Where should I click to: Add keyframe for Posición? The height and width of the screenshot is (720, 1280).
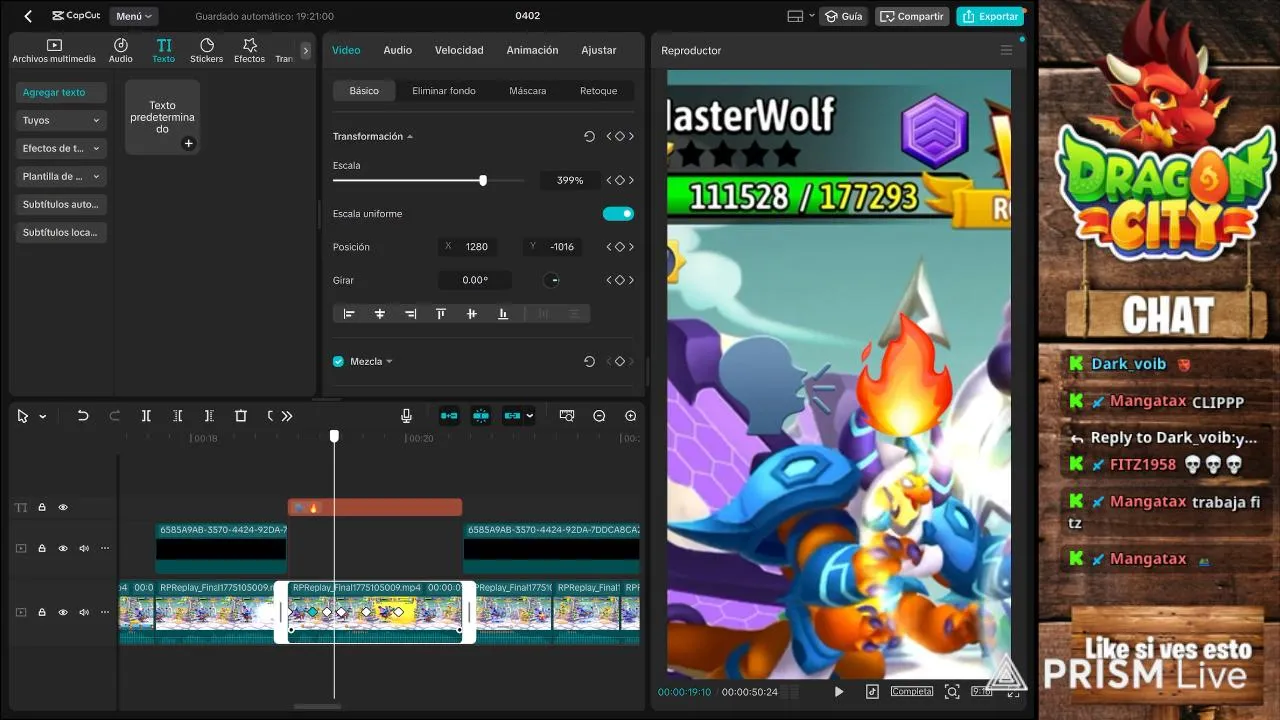click(x=619, y=246)
